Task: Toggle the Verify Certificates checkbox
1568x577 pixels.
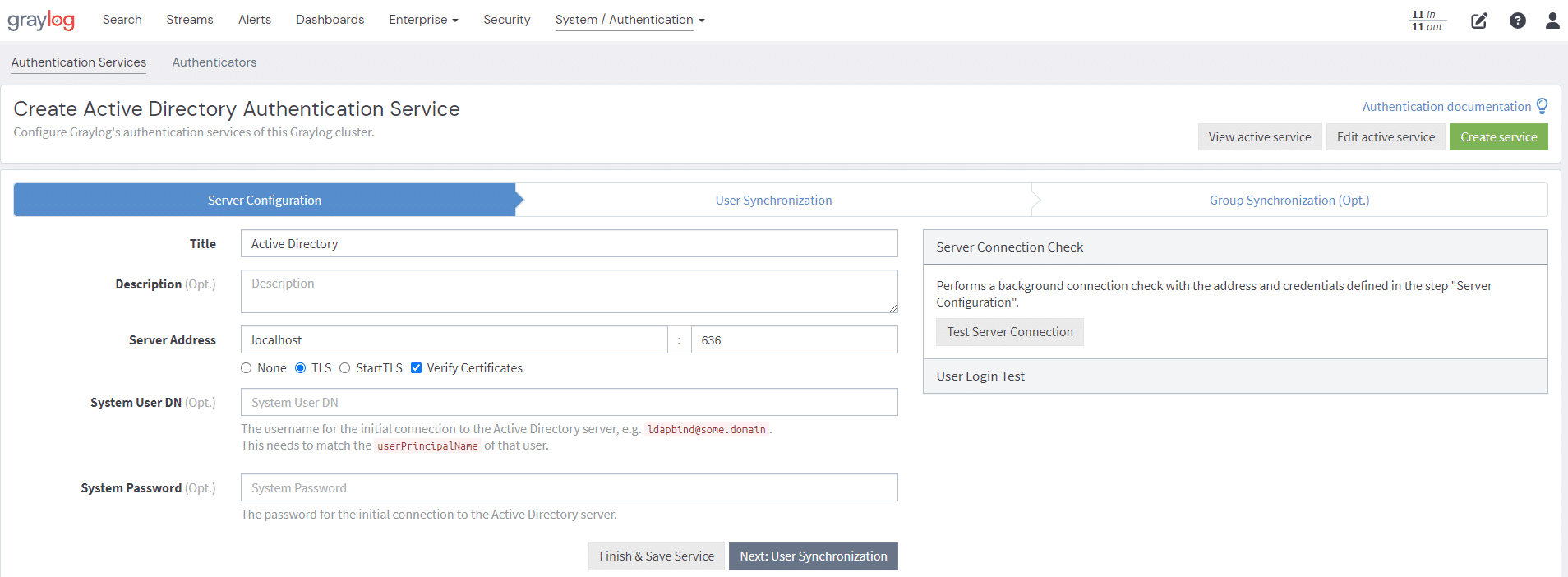Action: click(x=416, y=368)
